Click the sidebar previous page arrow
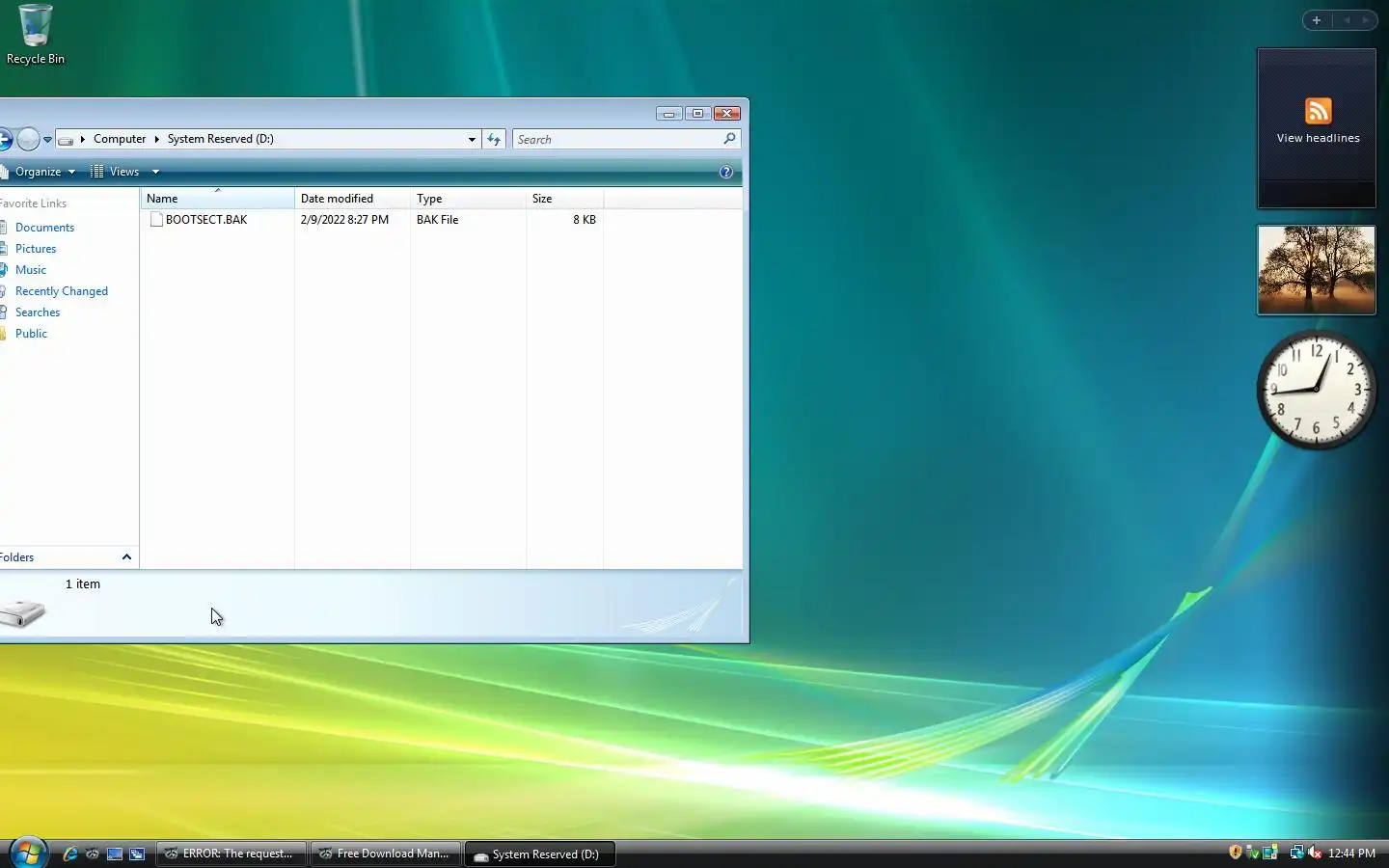 pyautogui.click(x=1348, y=20)
